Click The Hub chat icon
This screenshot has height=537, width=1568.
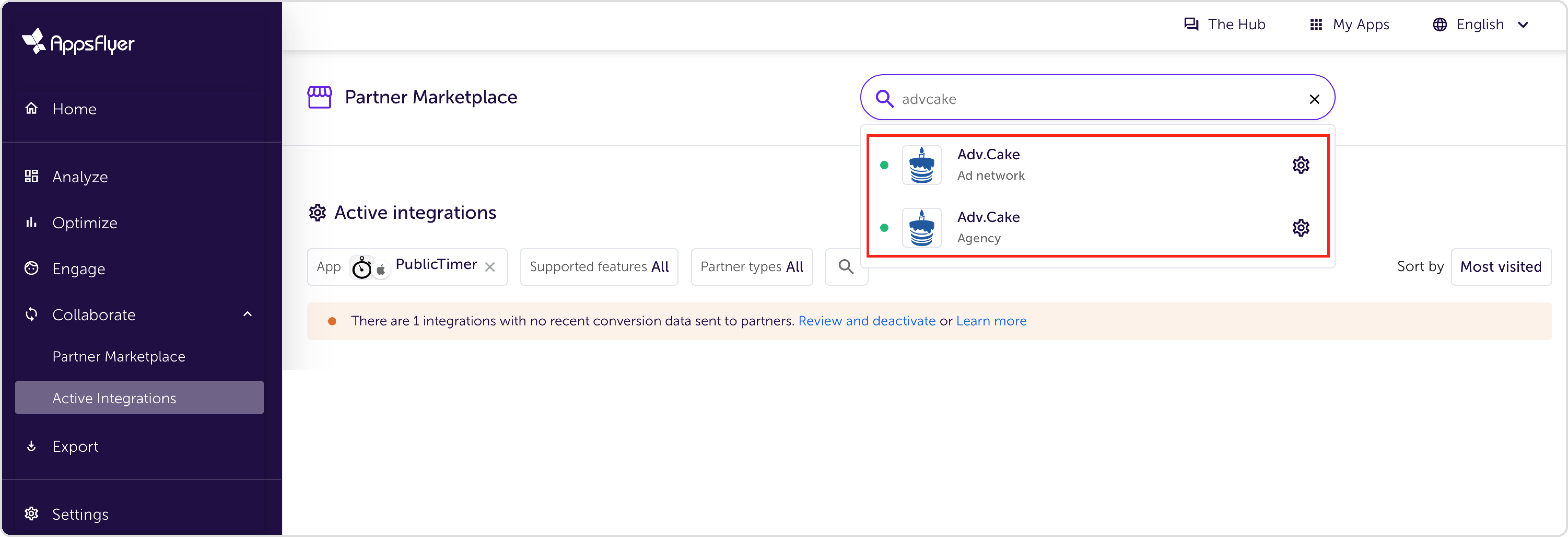1191,24
